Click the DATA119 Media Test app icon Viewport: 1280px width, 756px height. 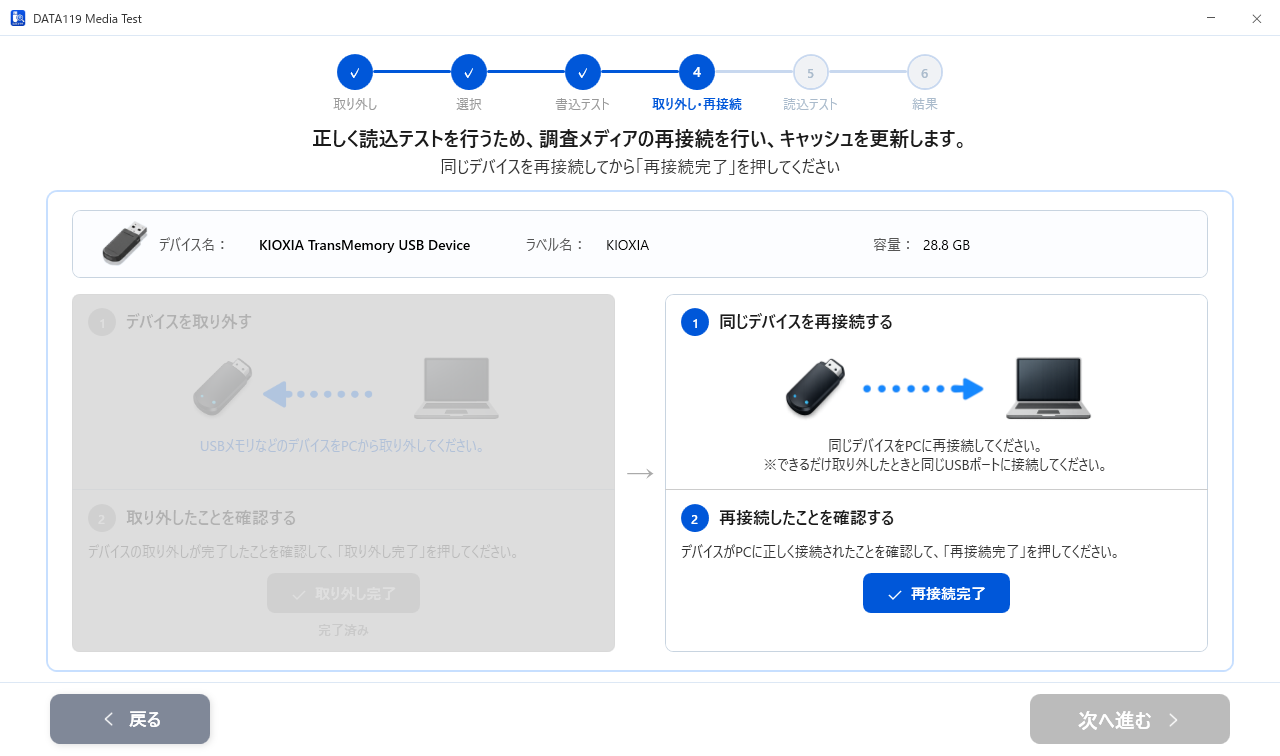click(x=18, y=18)
